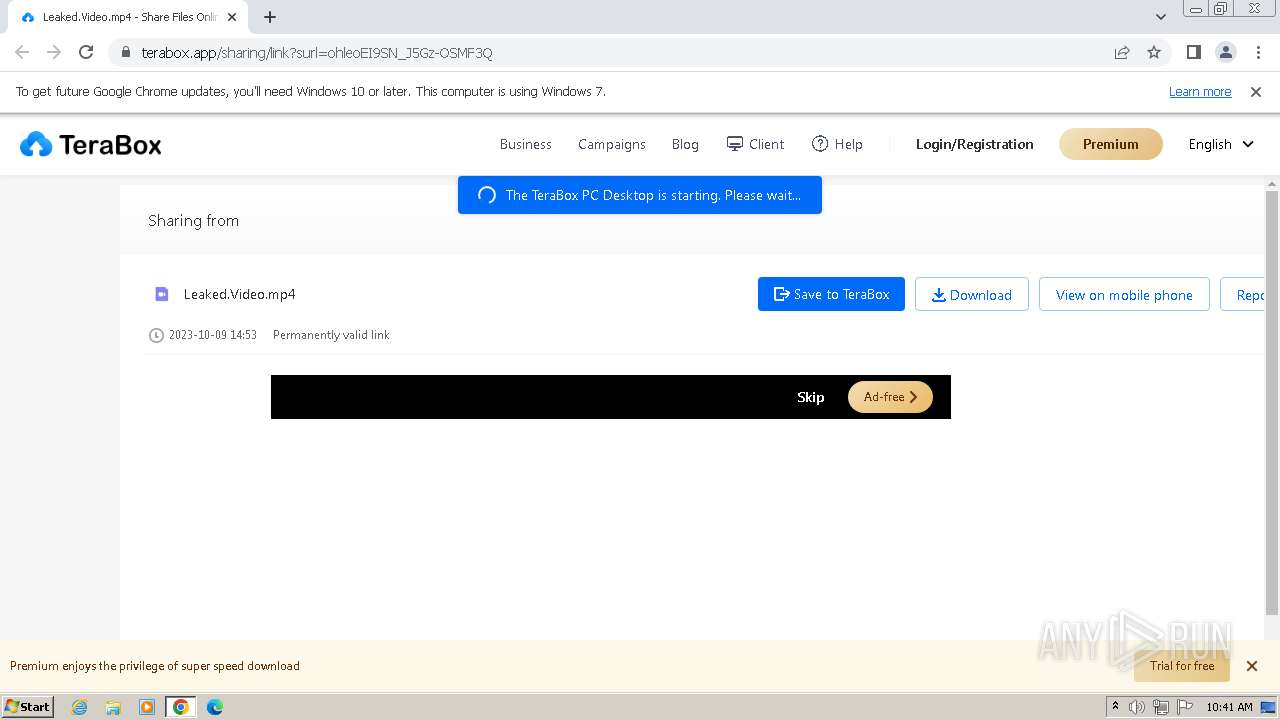Open File Explorer from taskbar

pyautogui.click(x=113, y=707)
